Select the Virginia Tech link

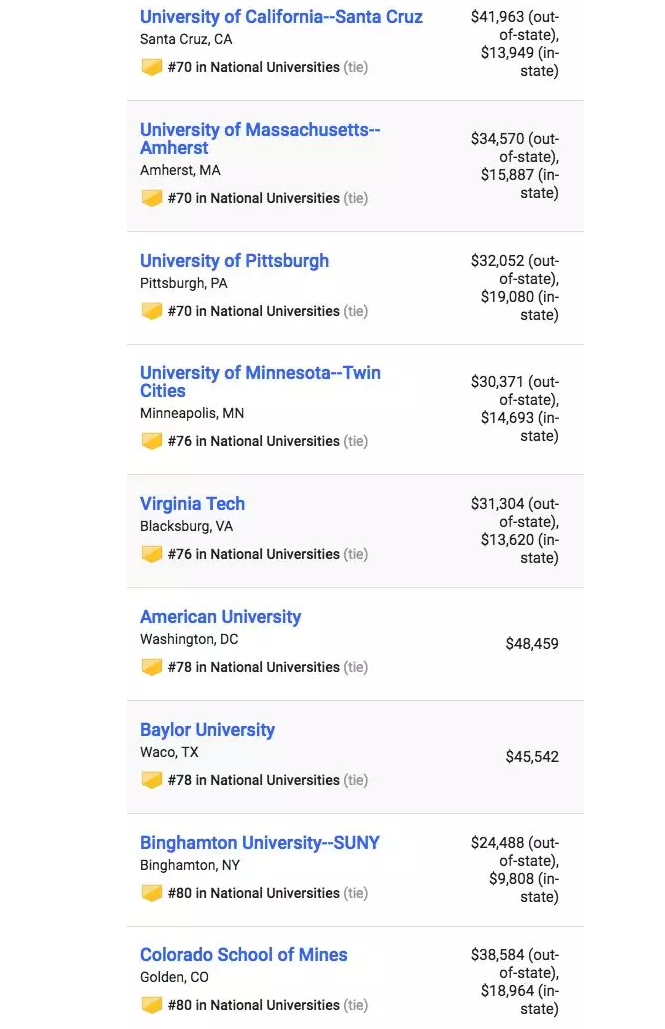(x=192, y=504)
